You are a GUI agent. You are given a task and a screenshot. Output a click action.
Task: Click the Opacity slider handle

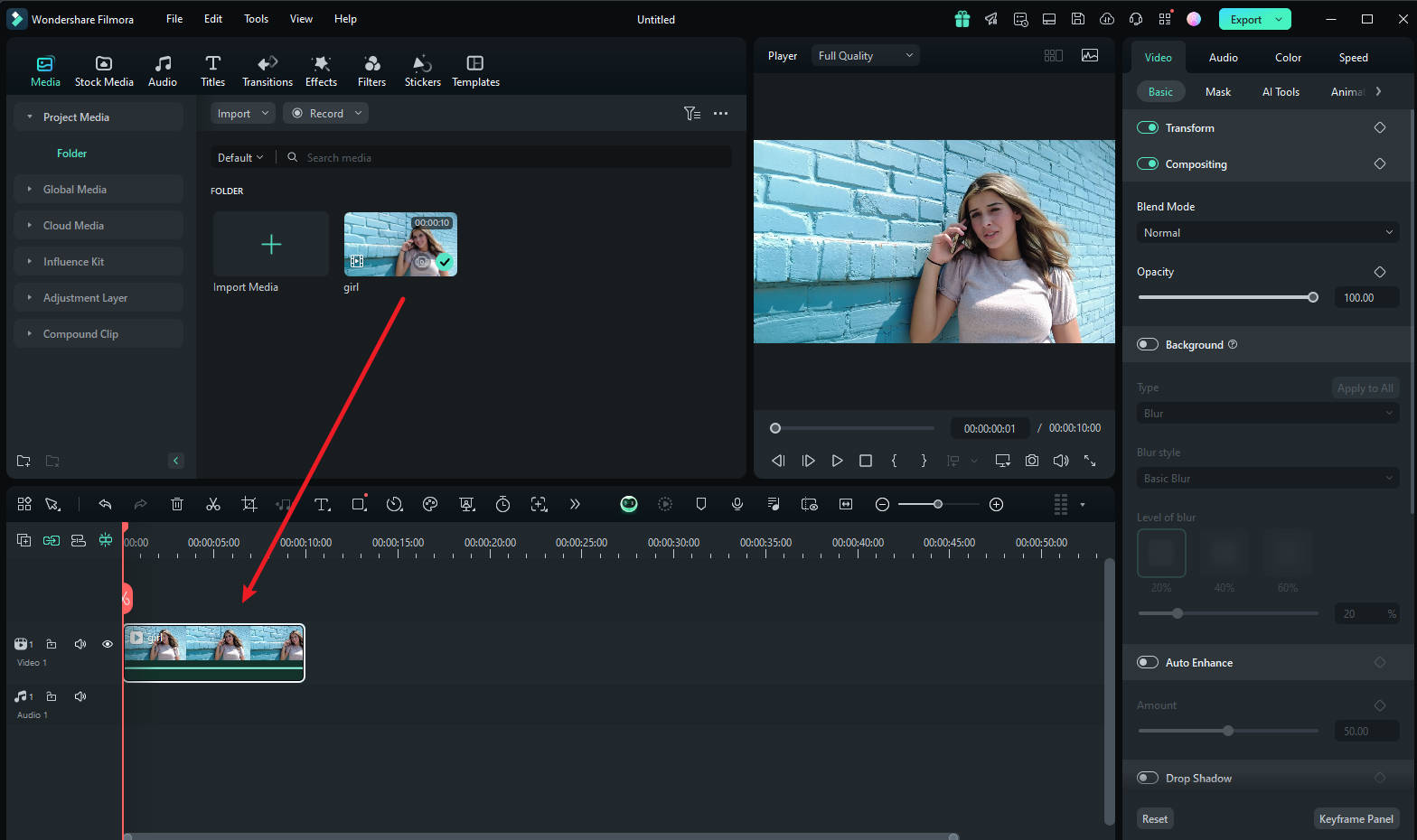tap(1313, 297)
